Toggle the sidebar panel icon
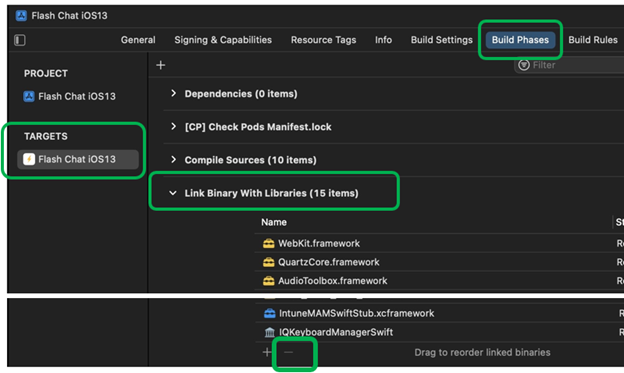Image resolution: width=624 pixels, height=373 pixels. tap(20, 40)
